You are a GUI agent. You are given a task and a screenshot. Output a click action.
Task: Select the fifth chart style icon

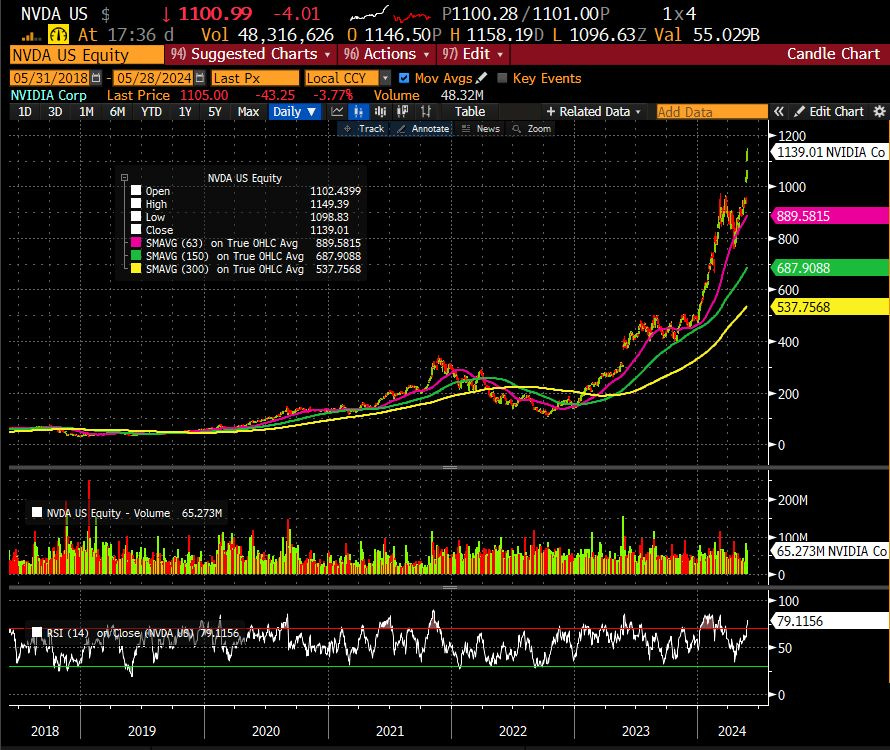426,111
